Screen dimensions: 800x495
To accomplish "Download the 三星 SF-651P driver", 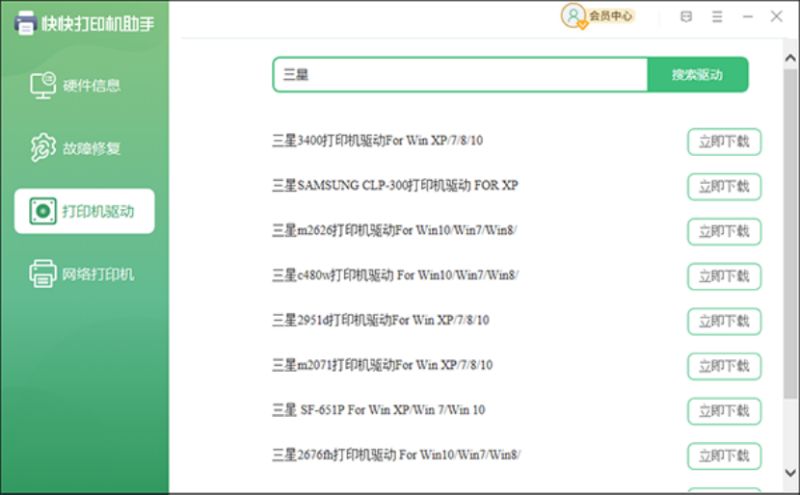I will pos(724,411).
